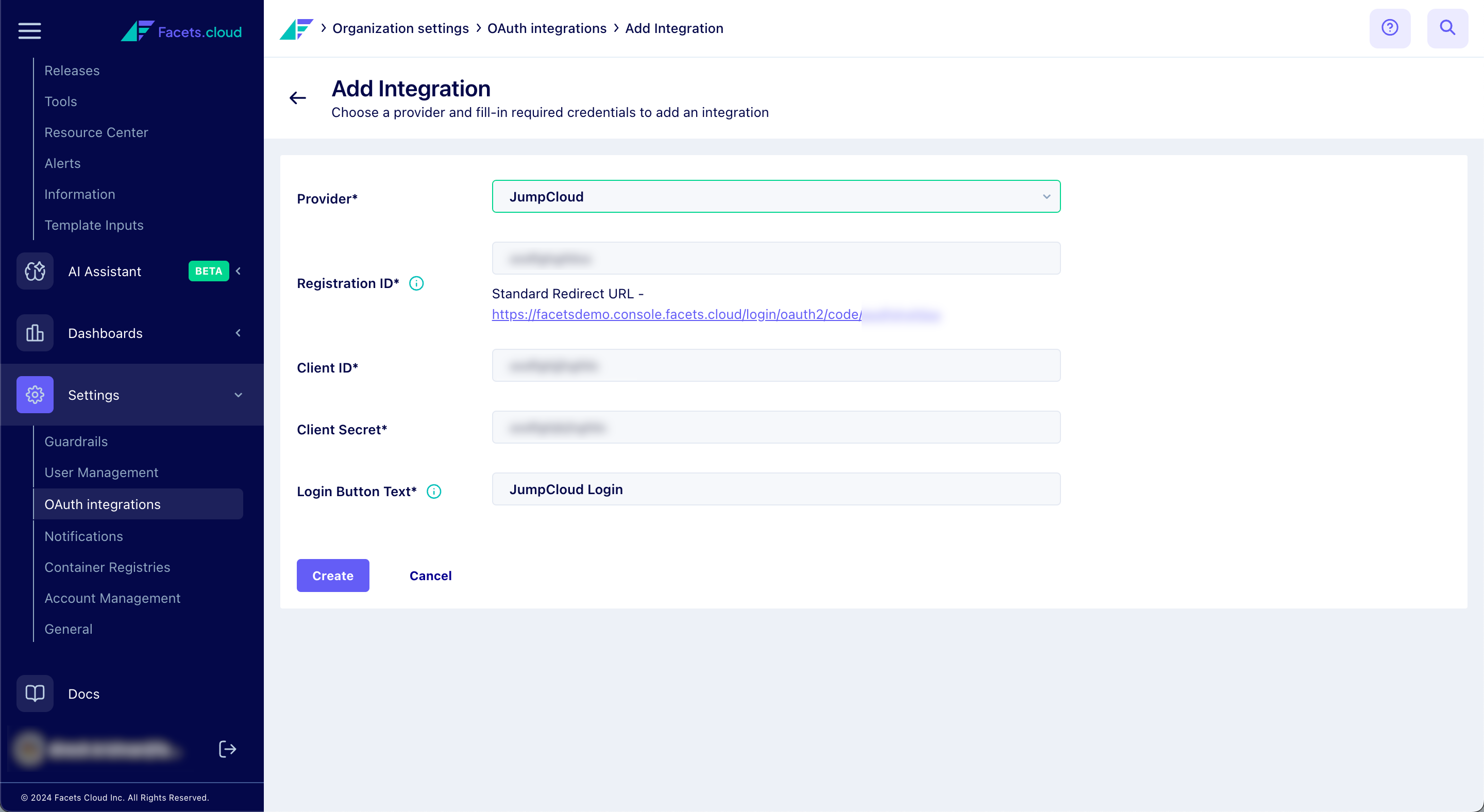This screenshot has height=812, width=1484.
Task: Open Container Registries settings
Action: tap(107, 567)
